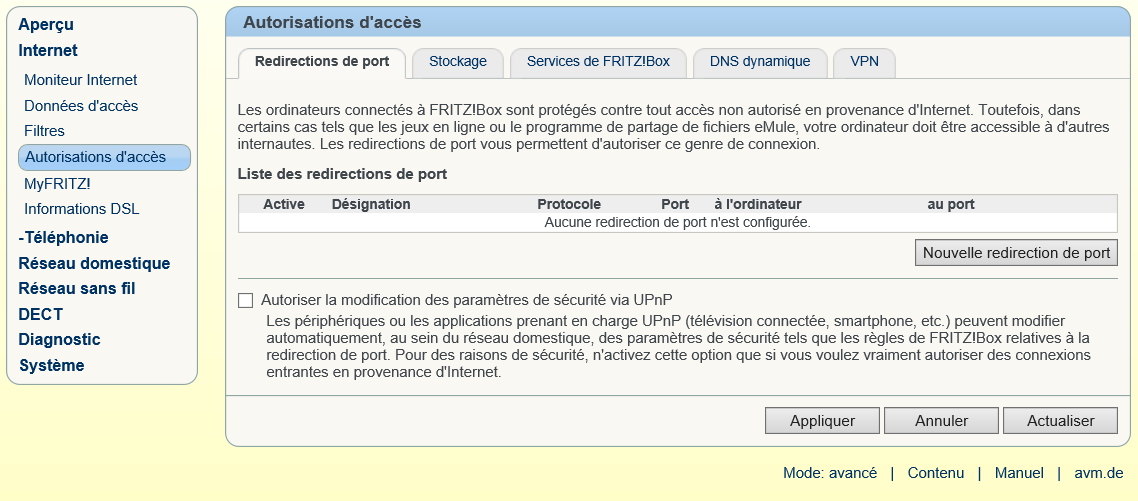The image size is (1138, 501).
Task: Go to Données d'accès
Action: [81, 106]
